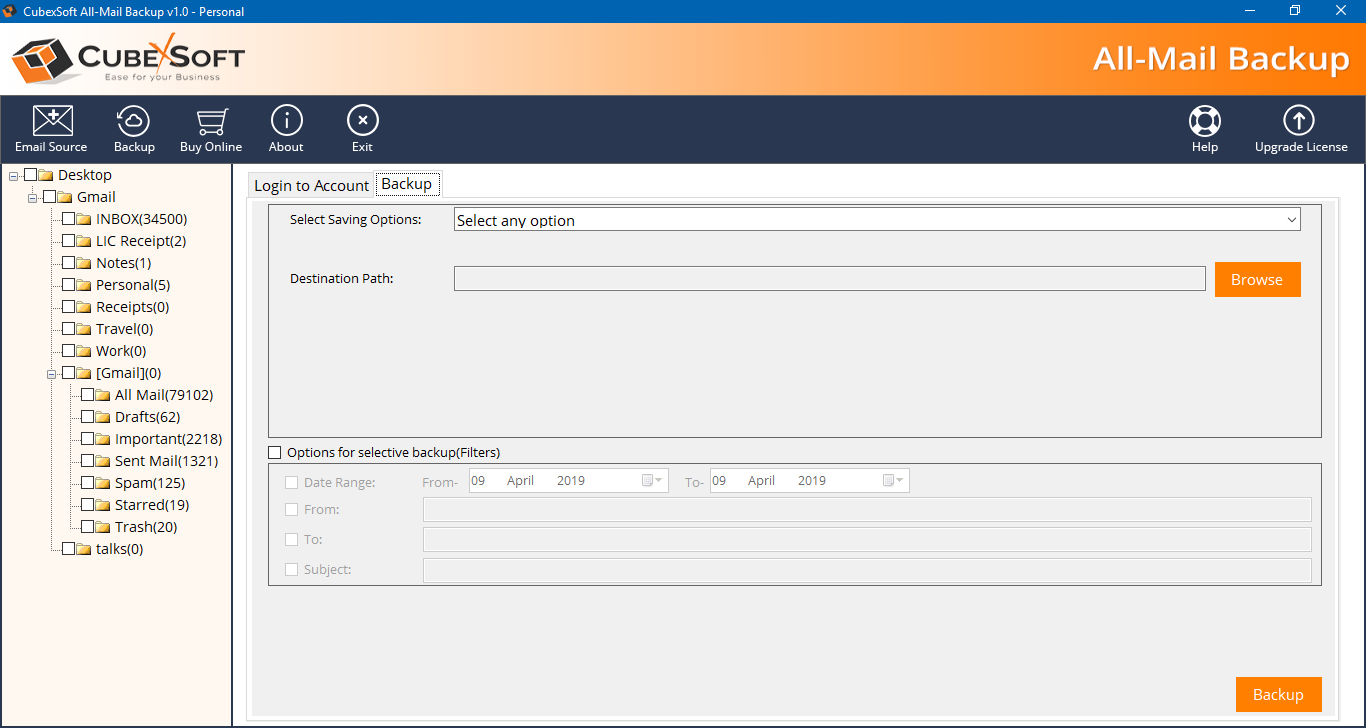Viewport: 1366px width, 728px height.
Task: Select the Backup toolbar icon
Action: pyautogui.click(x=133, y=127)
